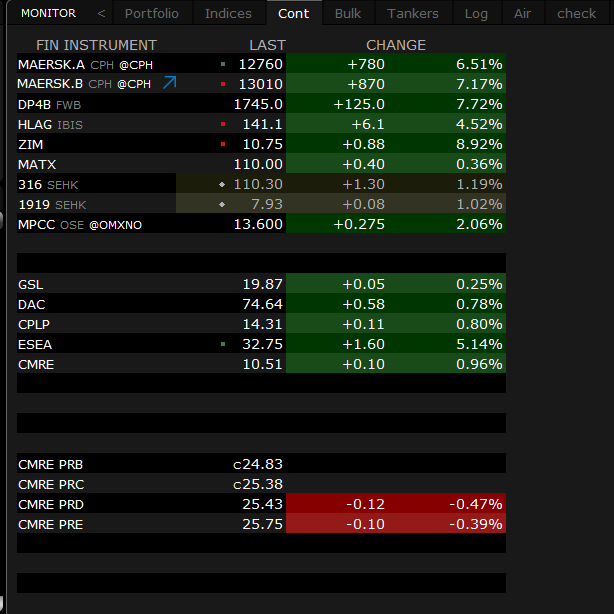The width and height of the screenshot is (614, 614).
Task: Select the MAERSK.A instrument row
Action: pyautogui.click(x=261, y=63)
